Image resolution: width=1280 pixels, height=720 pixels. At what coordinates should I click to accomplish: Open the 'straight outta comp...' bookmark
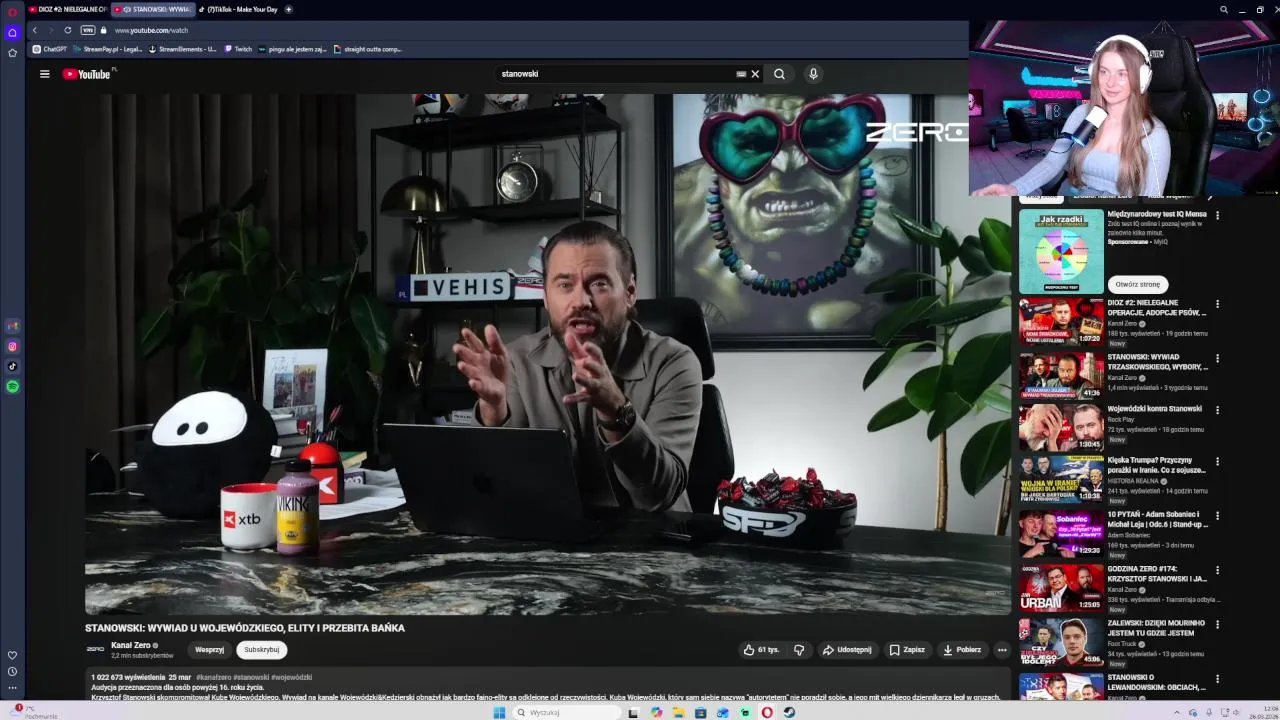(x=367, y=49)
